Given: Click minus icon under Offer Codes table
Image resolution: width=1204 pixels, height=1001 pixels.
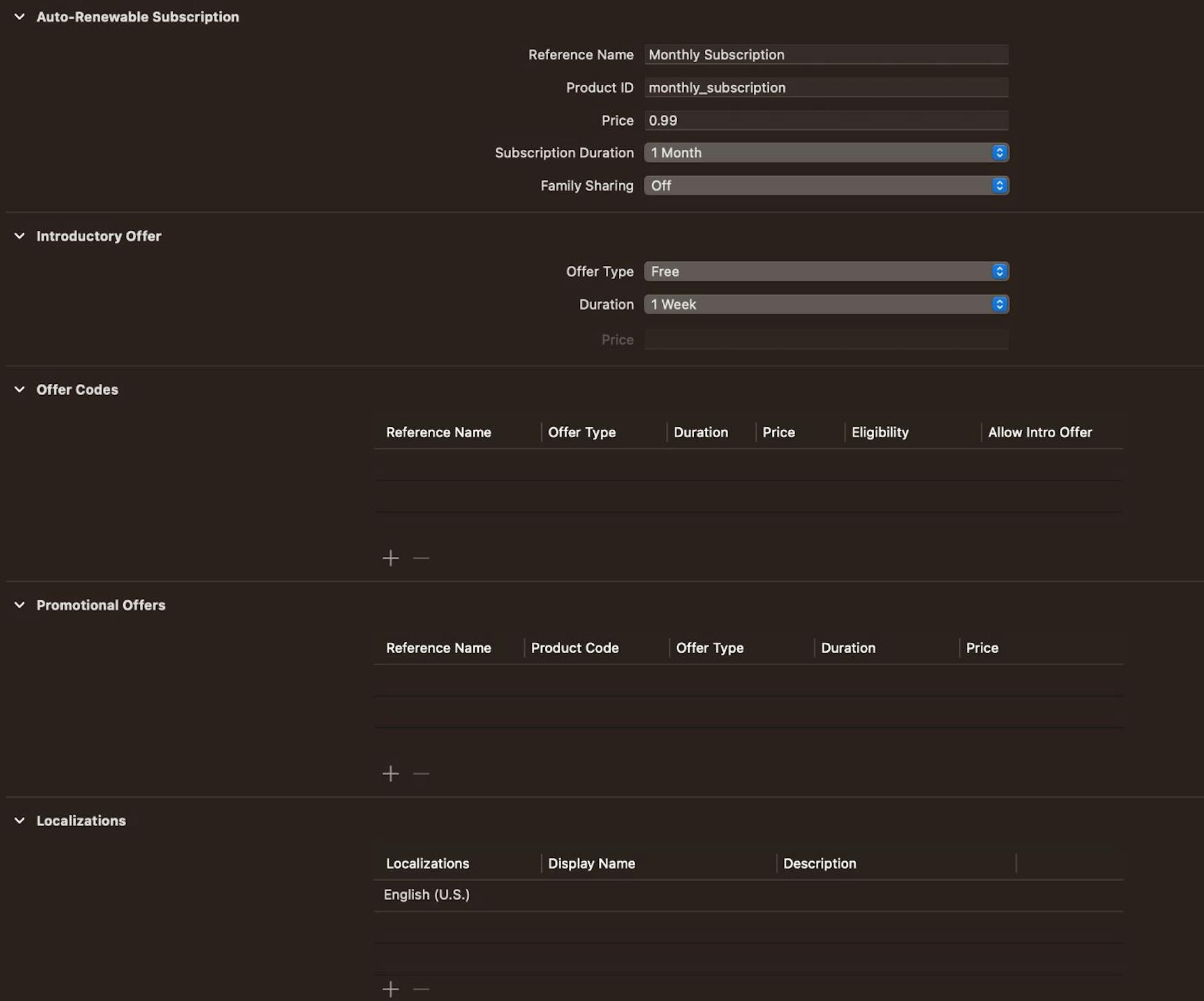Looking at the screenshot, I should [421, 558].
